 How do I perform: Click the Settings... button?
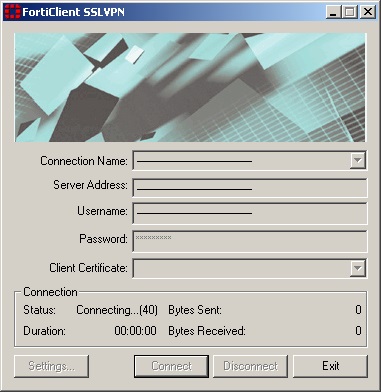point(52,366)
